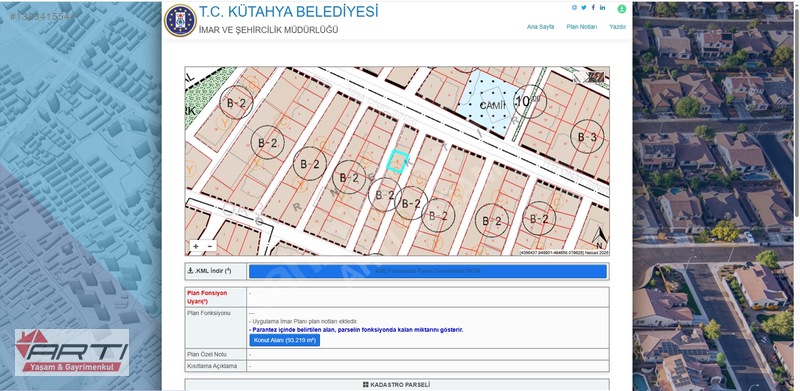
Task: Click the Konut Alanı (93.219 m²) button
Action: point(285,340)
